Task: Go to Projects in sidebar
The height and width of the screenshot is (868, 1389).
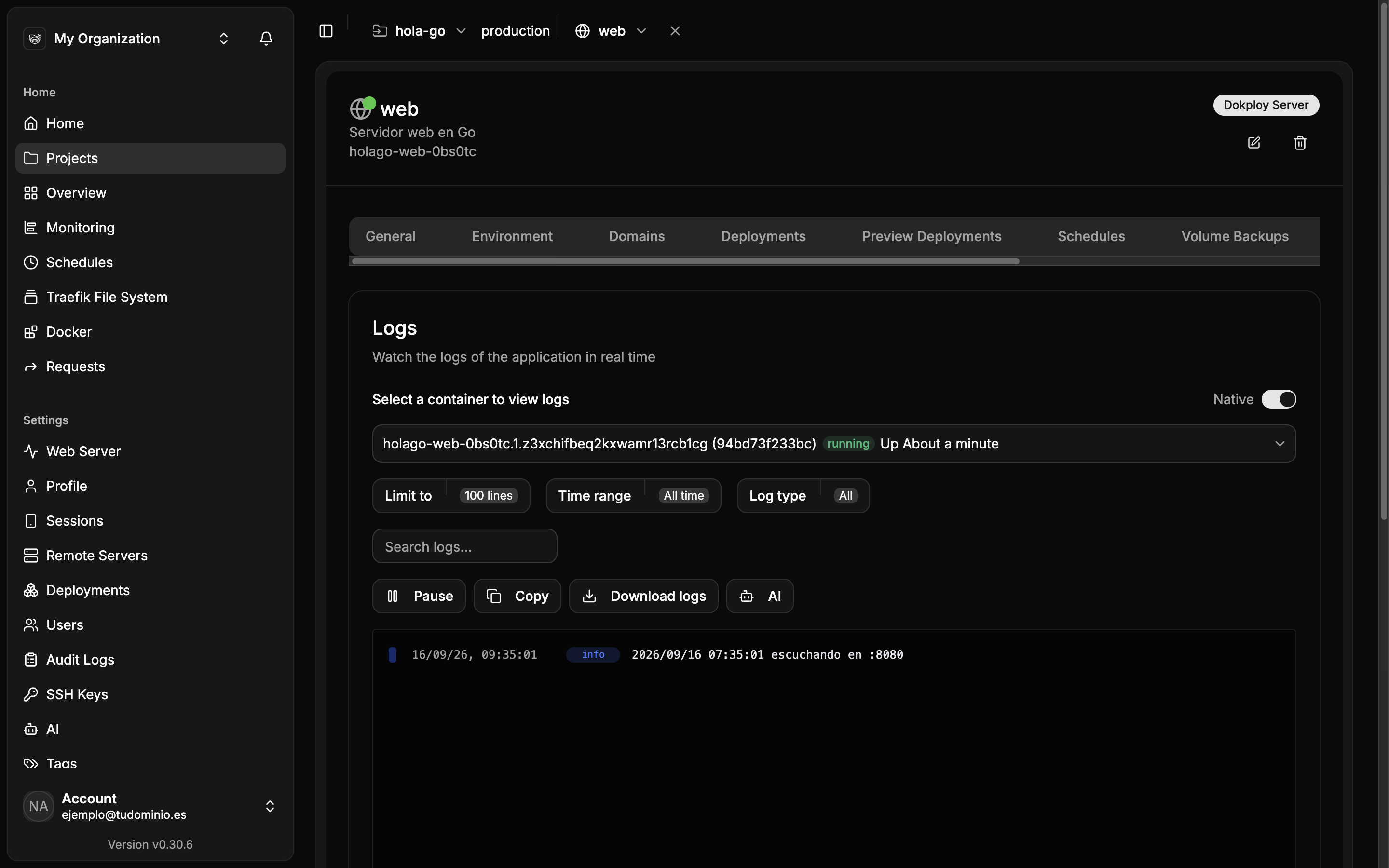Action: coord(150,159)
